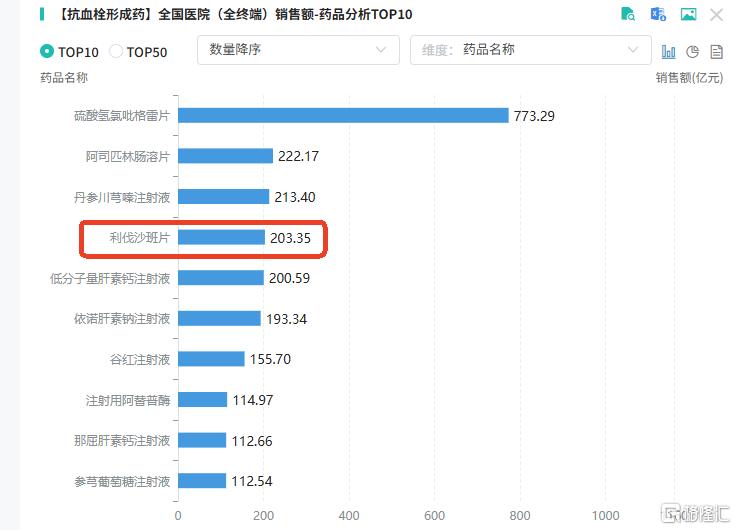
Task: Select the TOP10 radio button
Action: coord(47,51)
